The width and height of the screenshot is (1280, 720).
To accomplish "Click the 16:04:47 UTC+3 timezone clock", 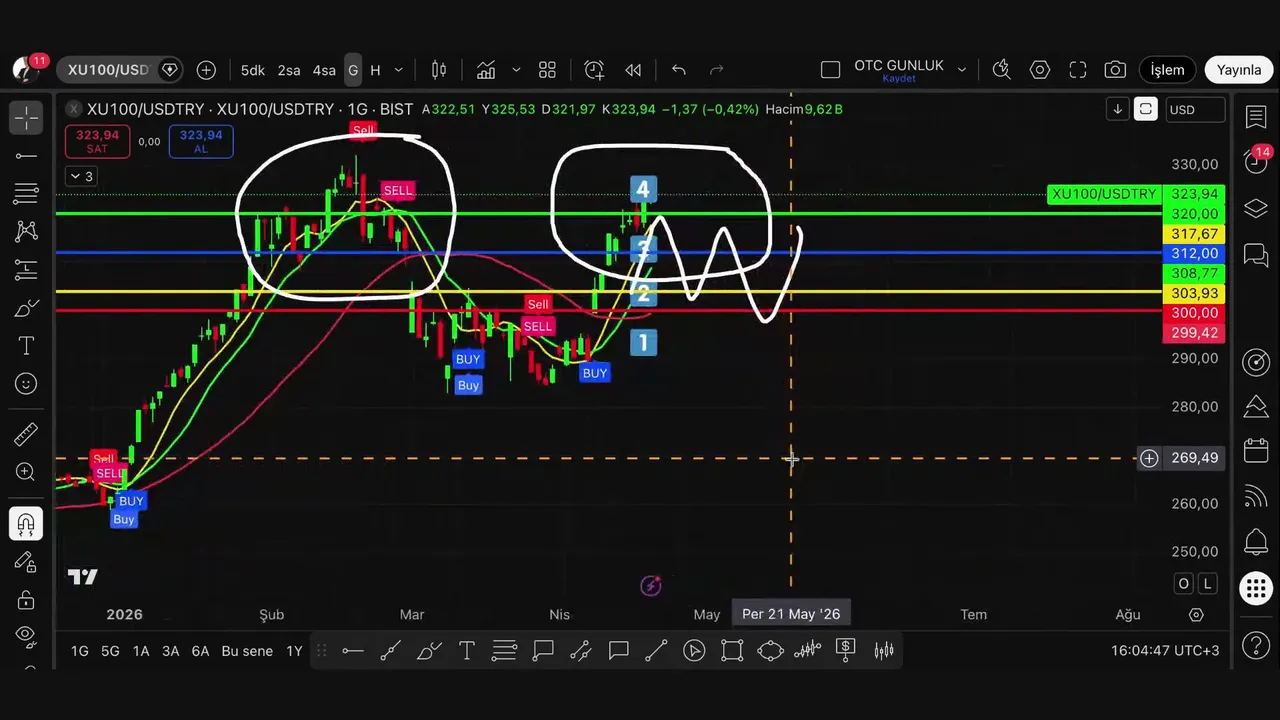I will tap(1165, 650).
